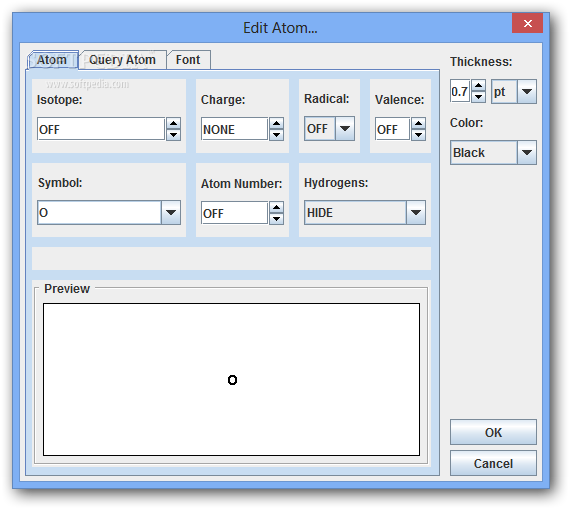Open the Query Atom tab
Viewport: 570px width, 509px height.
coord(123,60)
